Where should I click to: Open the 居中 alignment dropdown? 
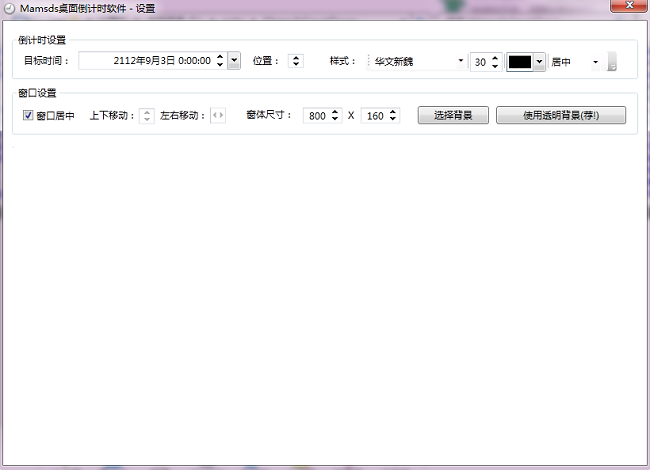point(595,62)
